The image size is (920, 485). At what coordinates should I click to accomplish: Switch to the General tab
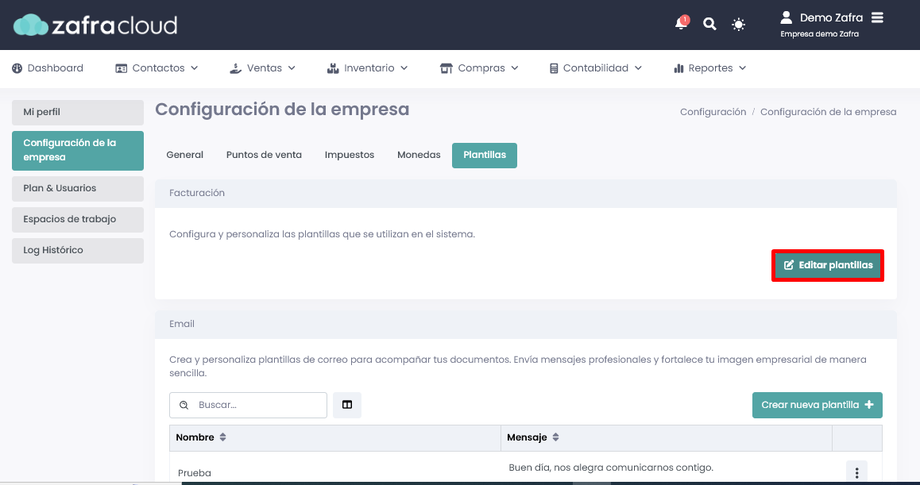[185, 155]
